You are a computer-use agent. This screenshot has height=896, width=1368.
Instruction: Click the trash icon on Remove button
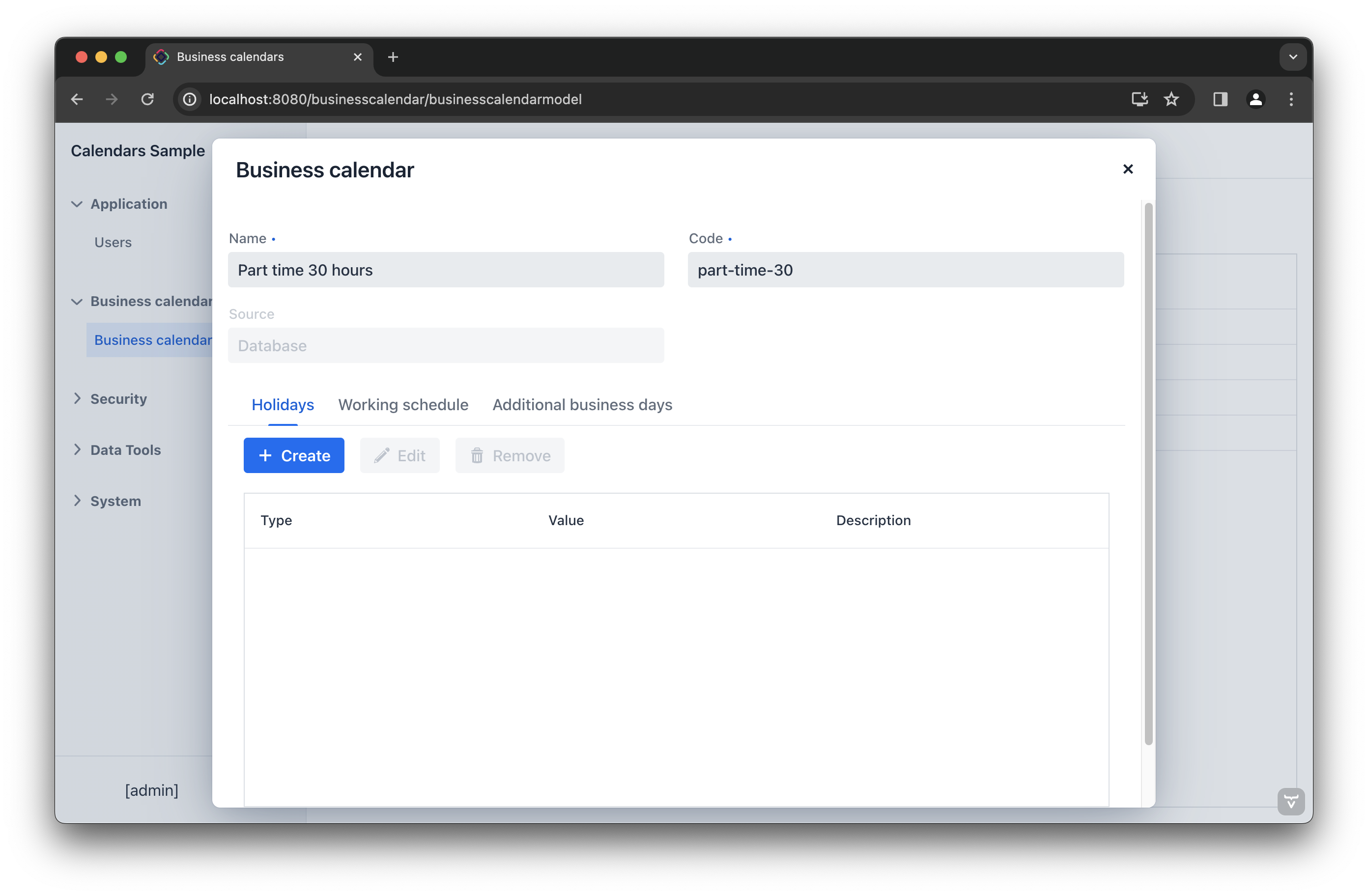tap(478, 455)
